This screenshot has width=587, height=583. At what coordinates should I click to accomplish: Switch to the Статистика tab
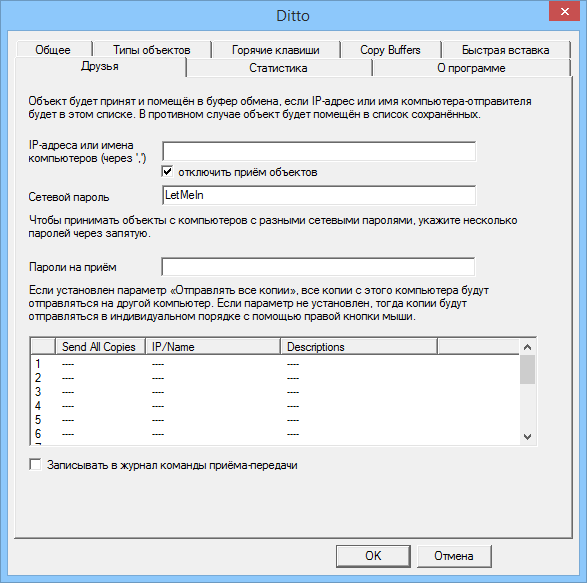pos(278,68)
